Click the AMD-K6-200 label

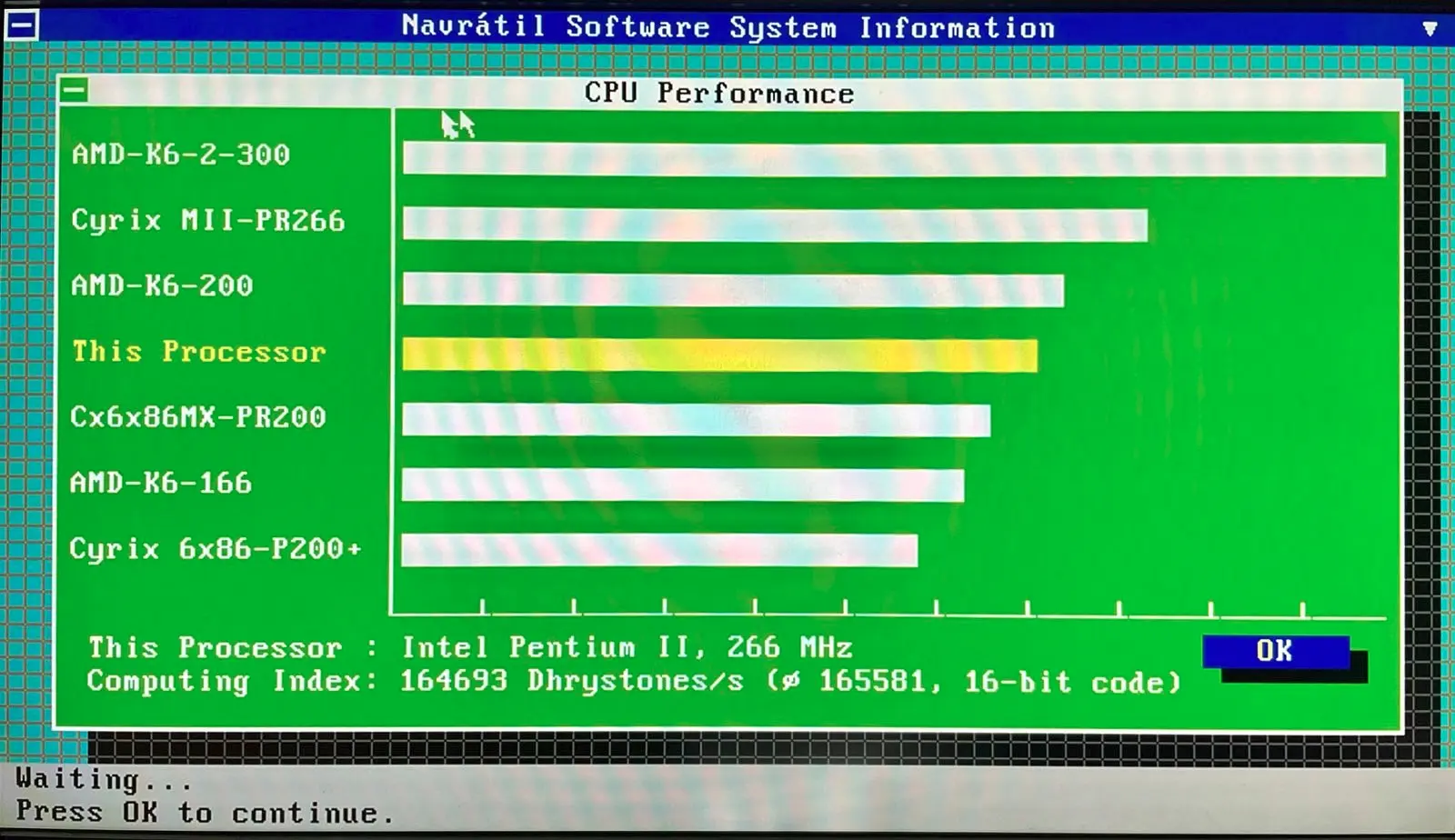[x=162, y=285]
